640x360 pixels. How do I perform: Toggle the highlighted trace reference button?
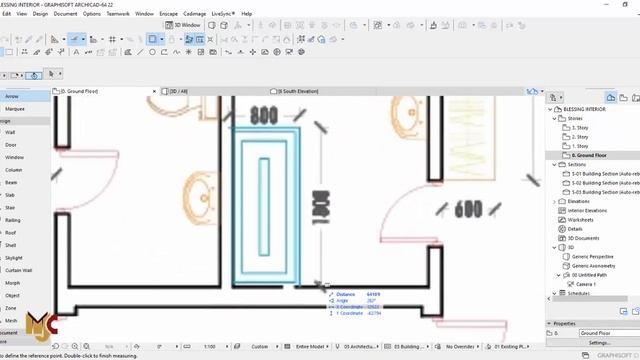point(200,39)
